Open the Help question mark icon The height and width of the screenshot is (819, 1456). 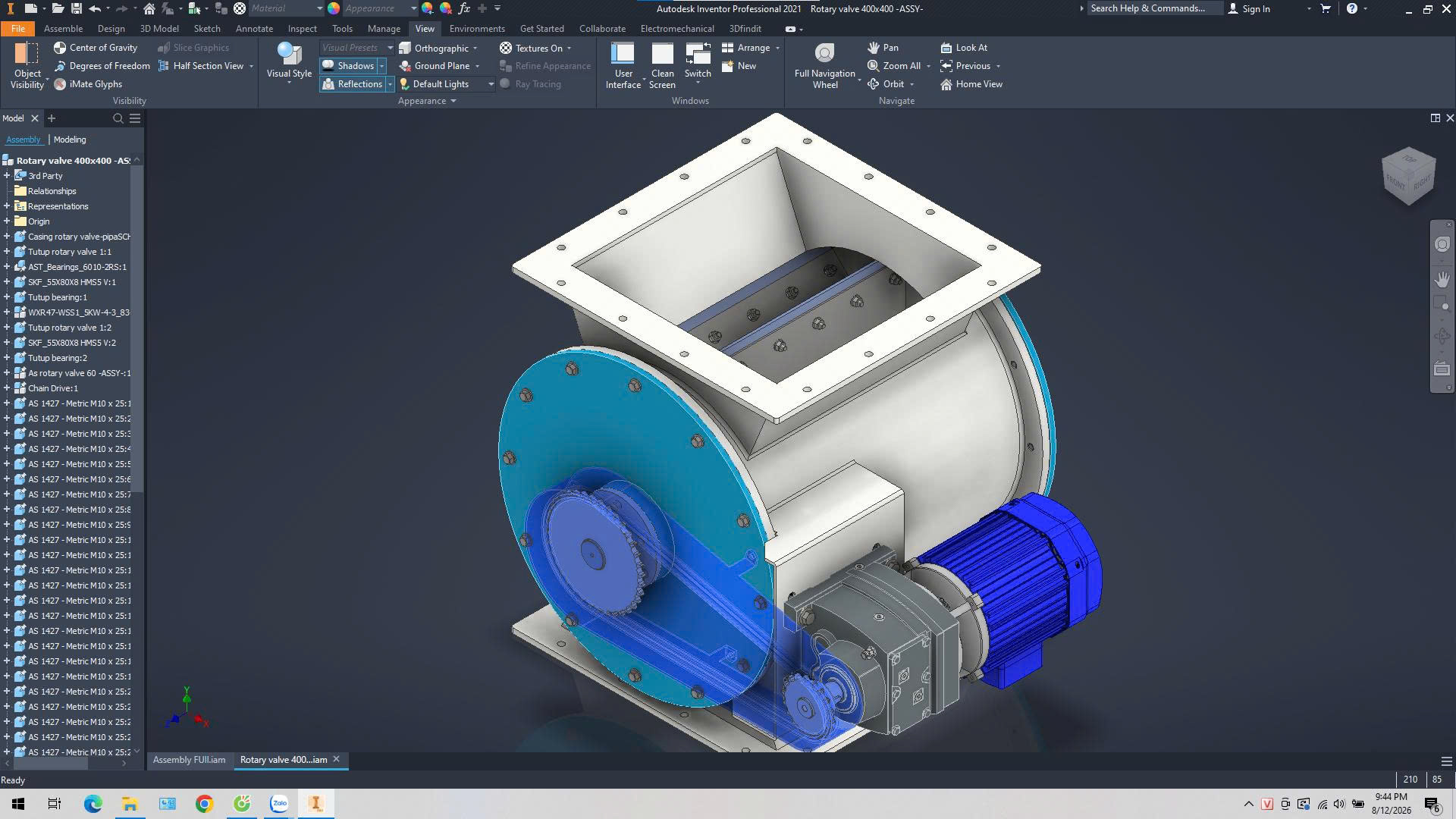tap(1351, 8)
